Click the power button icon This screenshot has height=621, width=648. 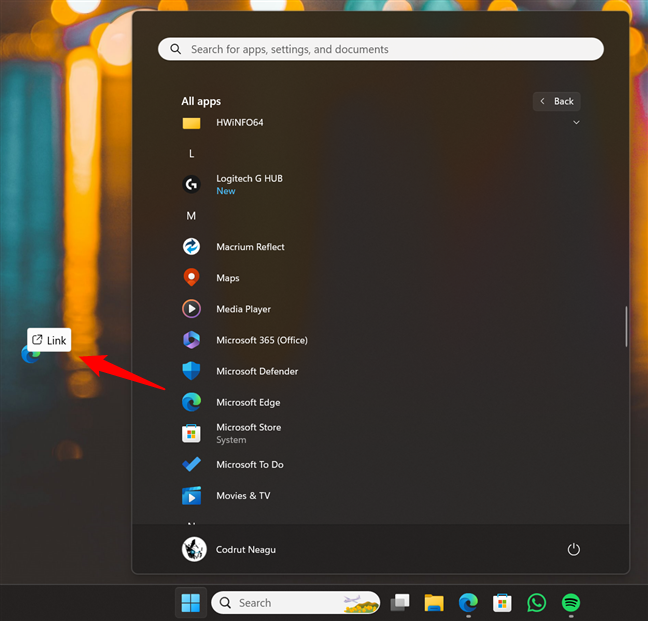point(574,550)
